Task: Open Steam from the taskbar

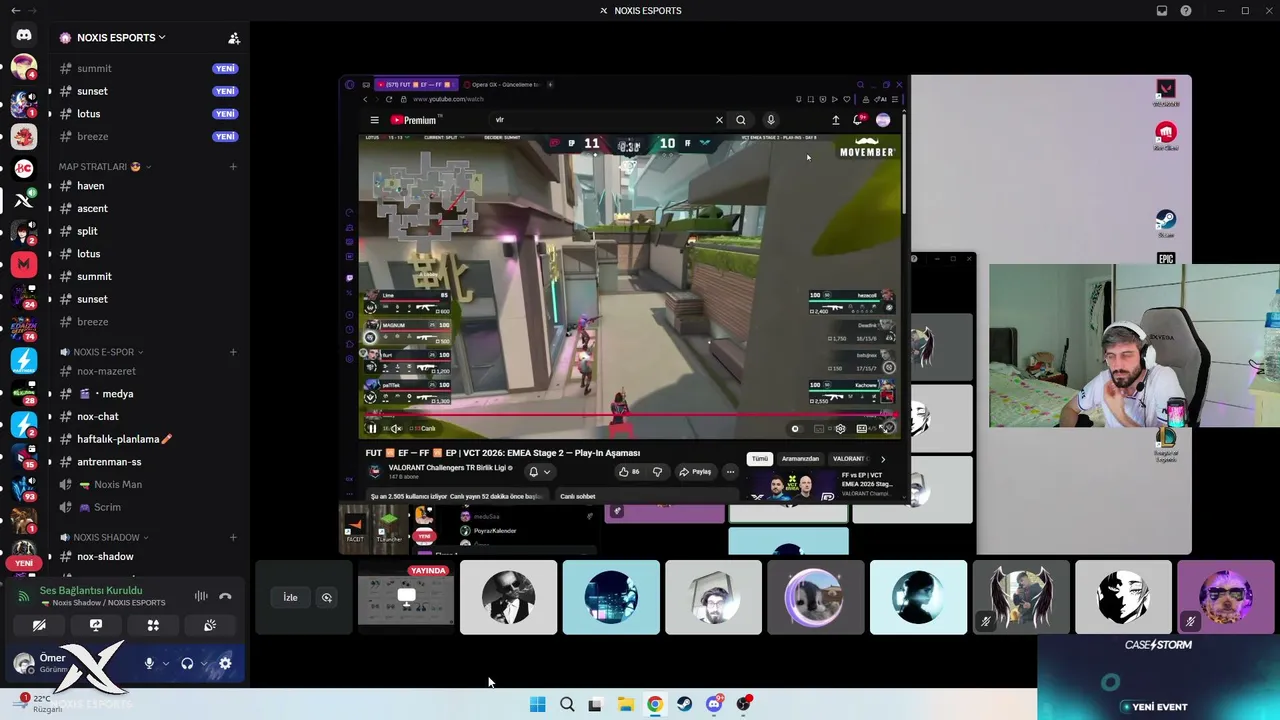Action: 684,704
